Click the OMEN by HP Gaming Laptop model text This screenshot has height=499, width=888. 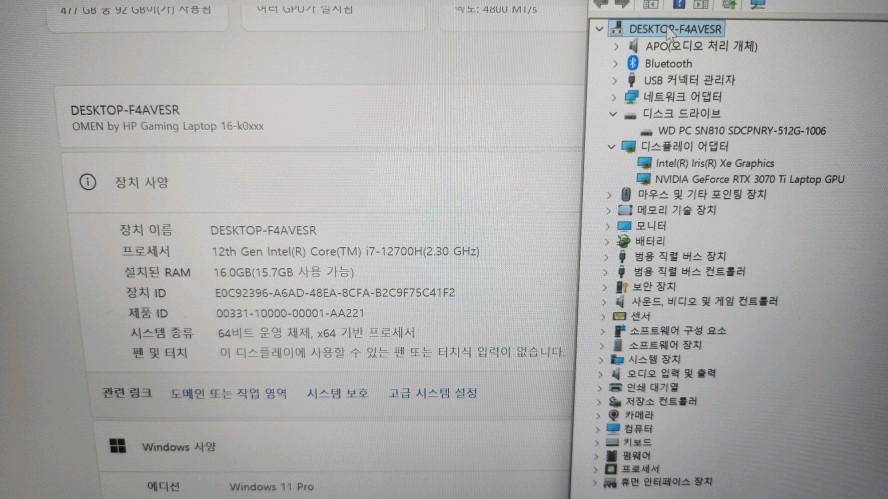point(168,126)
